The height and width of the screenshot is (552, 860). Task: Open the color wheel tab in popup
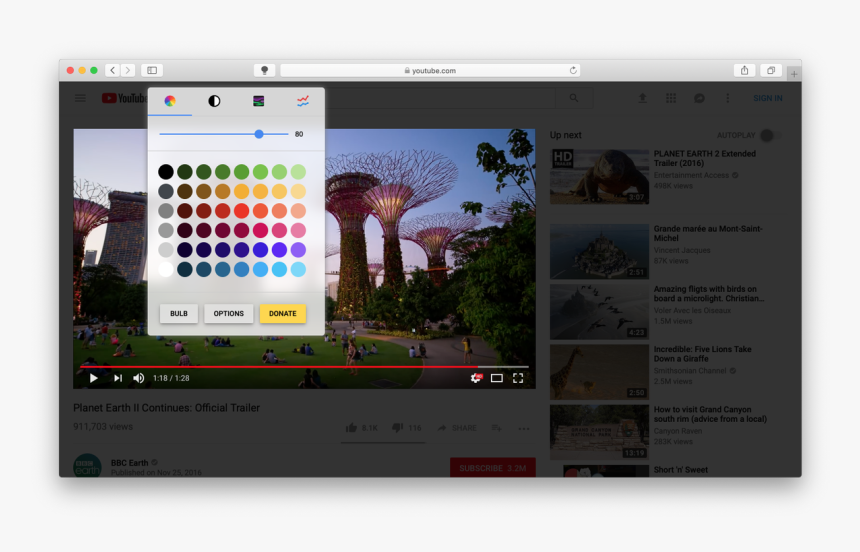(x=170, y=101)
